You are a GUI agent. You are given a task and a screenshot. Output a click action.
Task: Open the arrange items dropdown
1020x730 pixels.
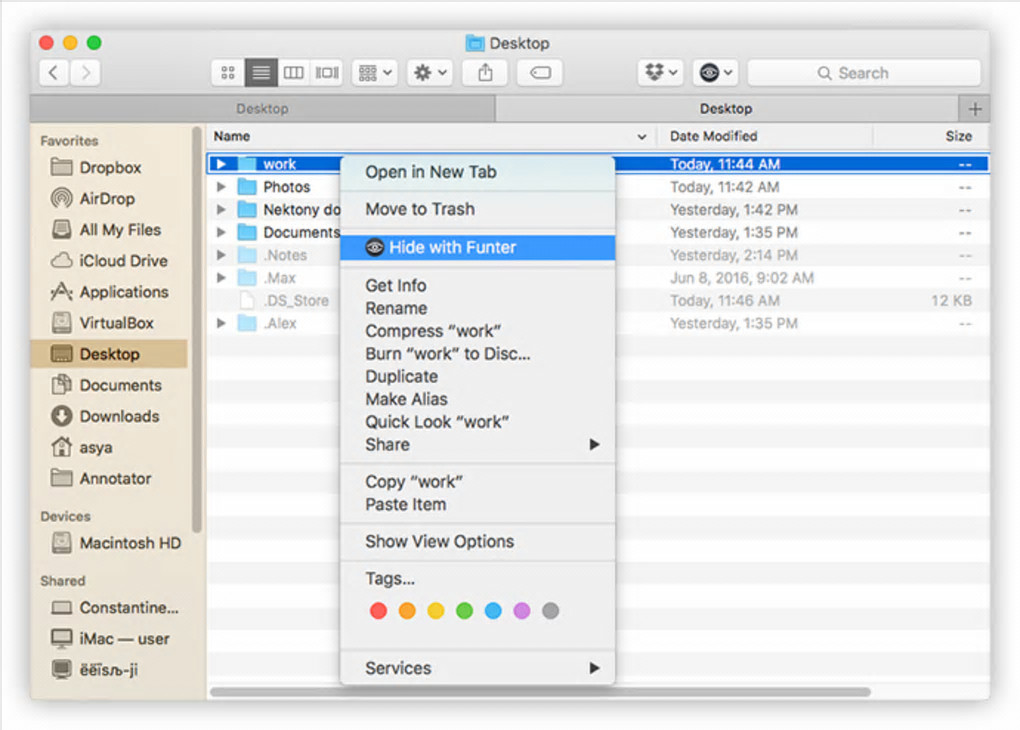(x=375, y=72)
